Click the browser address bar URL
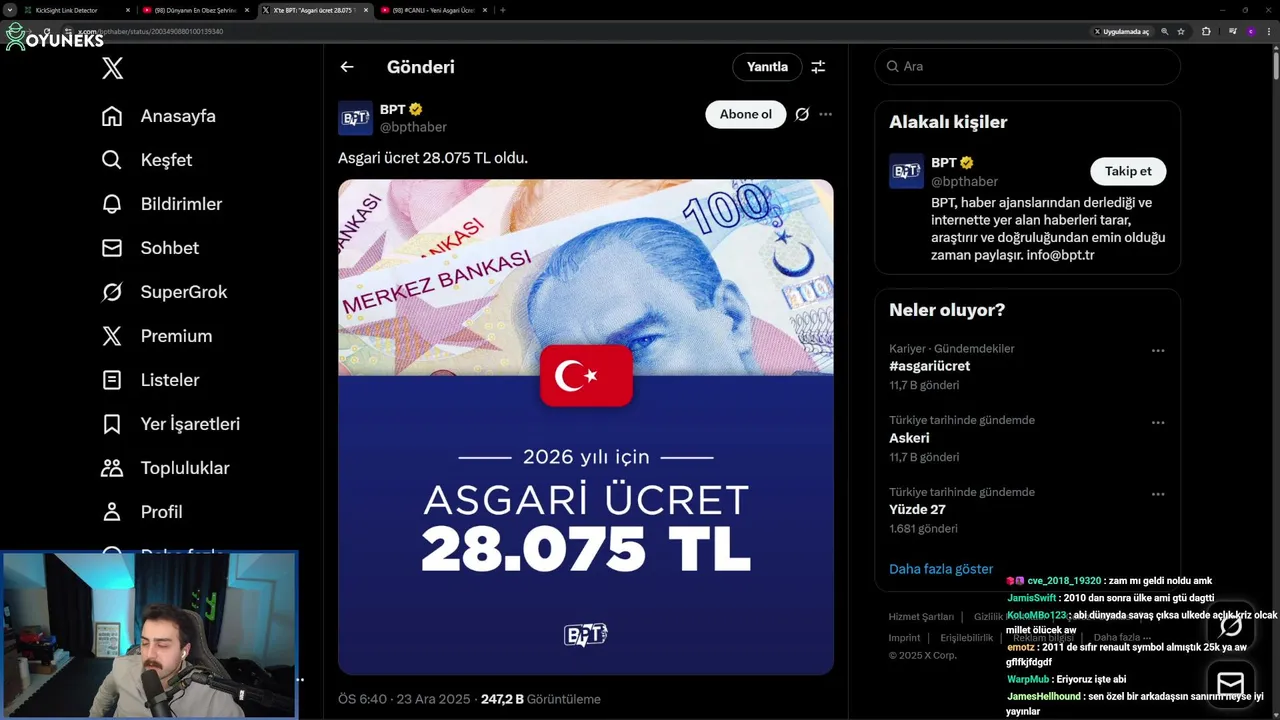1280x720 pixels. click(x=150, y=32)
